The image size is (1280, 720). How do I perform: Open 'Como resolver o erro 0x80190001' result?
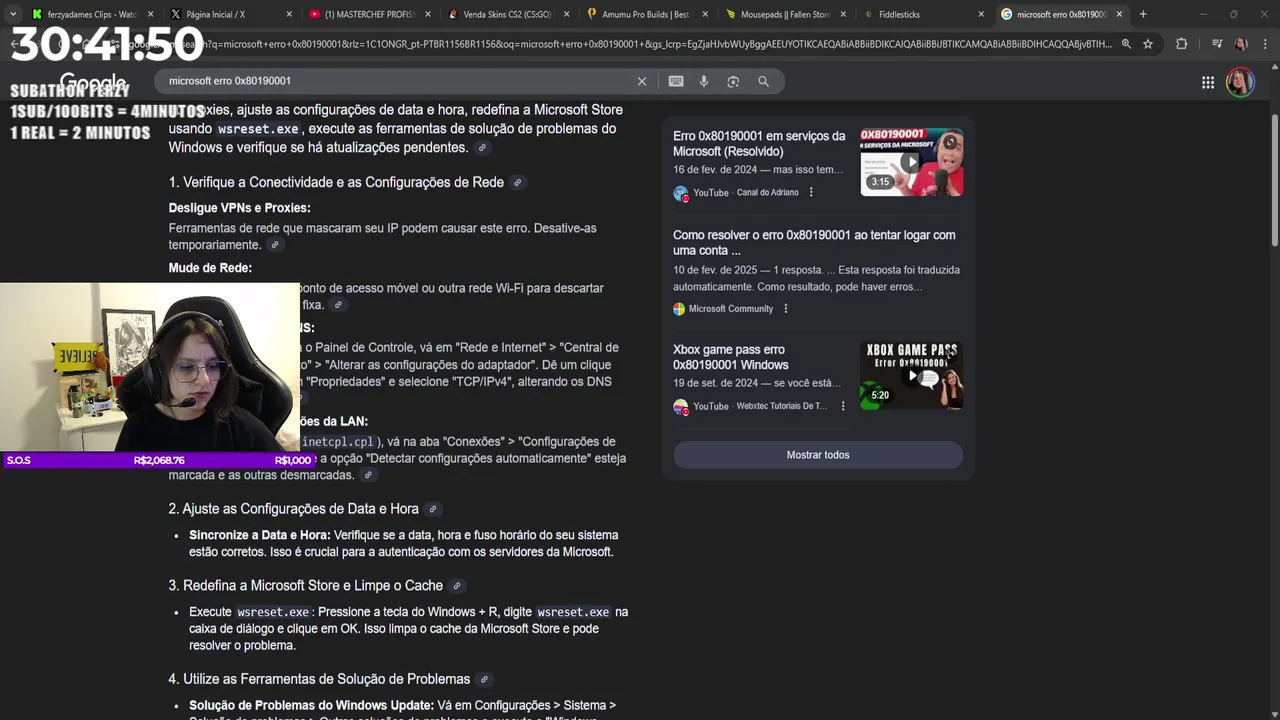[x=814, y=243]
